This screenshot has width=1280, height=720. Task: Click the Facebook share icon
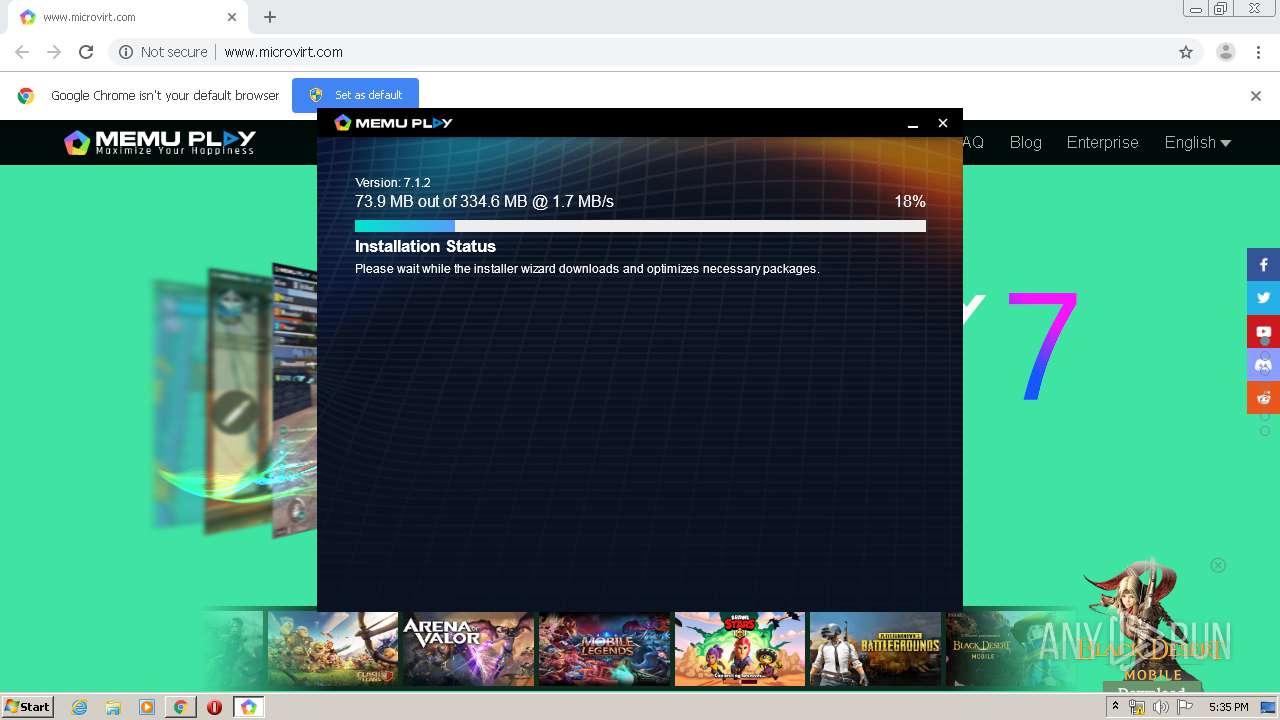[x=1263, y=265]
